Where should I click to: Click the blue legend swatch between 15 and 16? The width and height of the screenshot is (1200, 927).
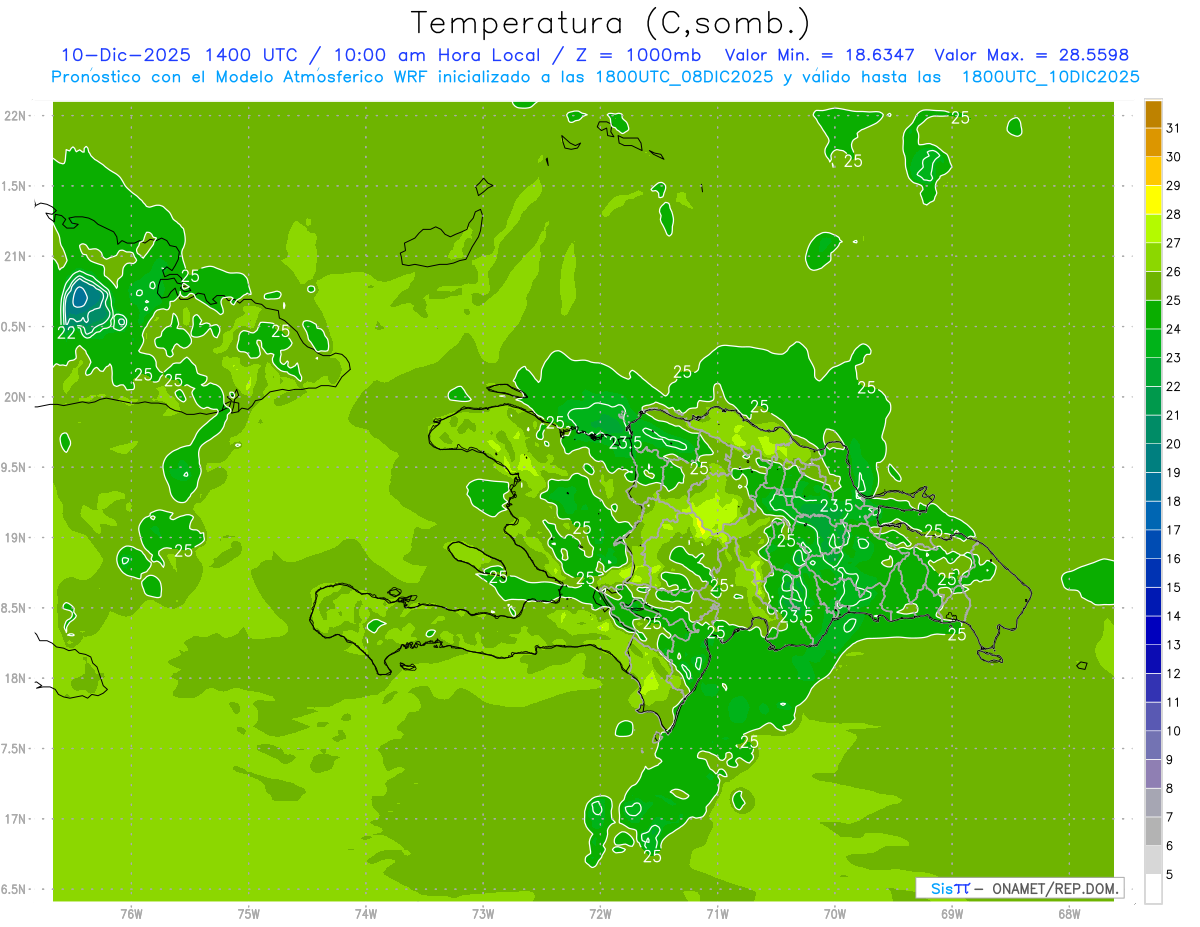click(1153, 573)
